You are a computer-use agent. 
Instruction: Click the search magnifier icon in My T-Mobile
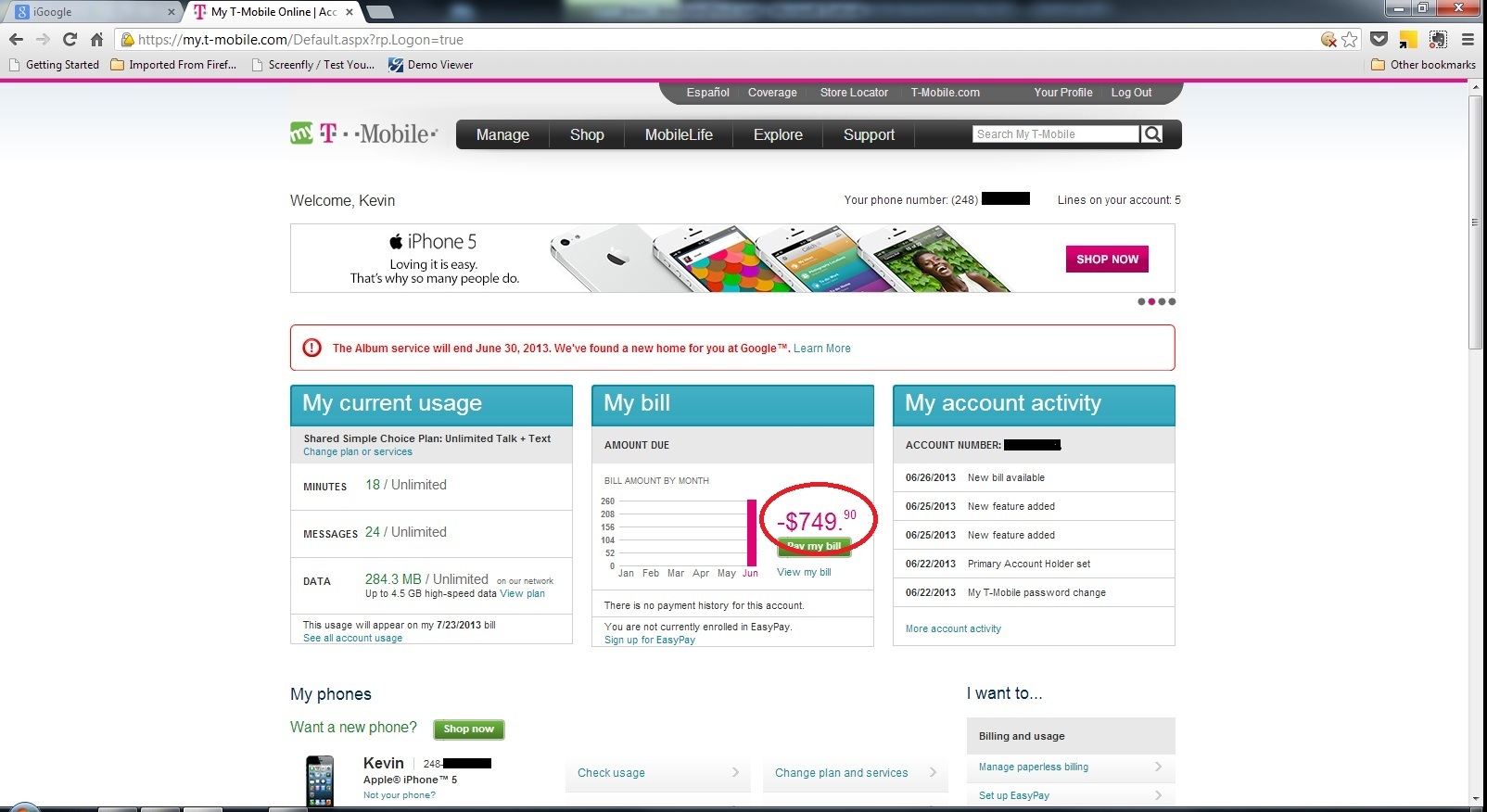point(1152,134)
